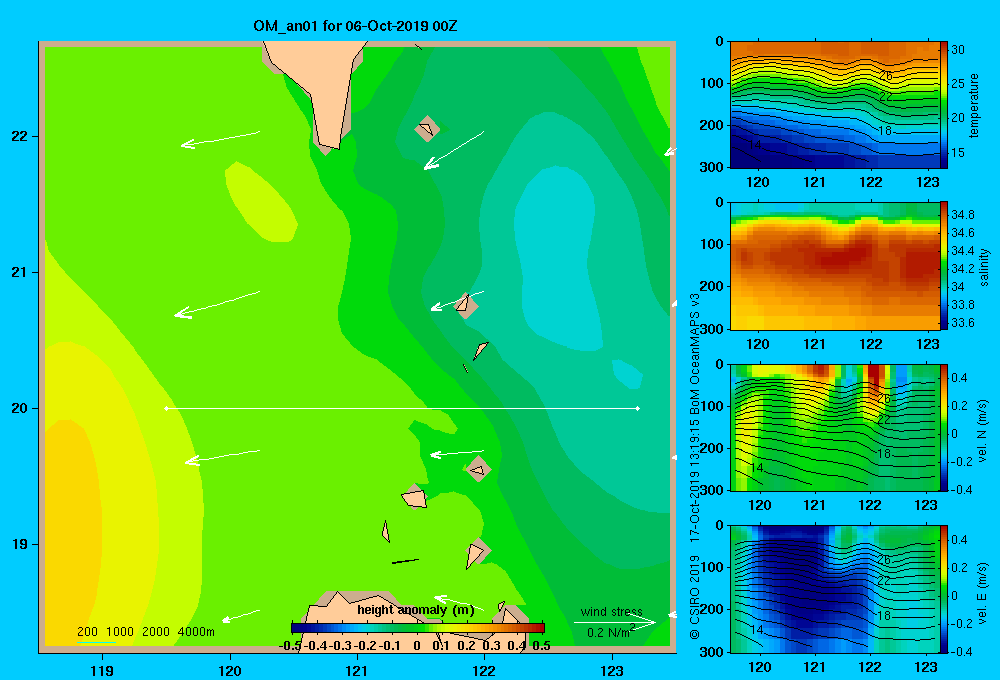Click longitude label 121 on main map axis
Image resolution: width=1000 pixels, height=680 pixels.
point(357,670)
